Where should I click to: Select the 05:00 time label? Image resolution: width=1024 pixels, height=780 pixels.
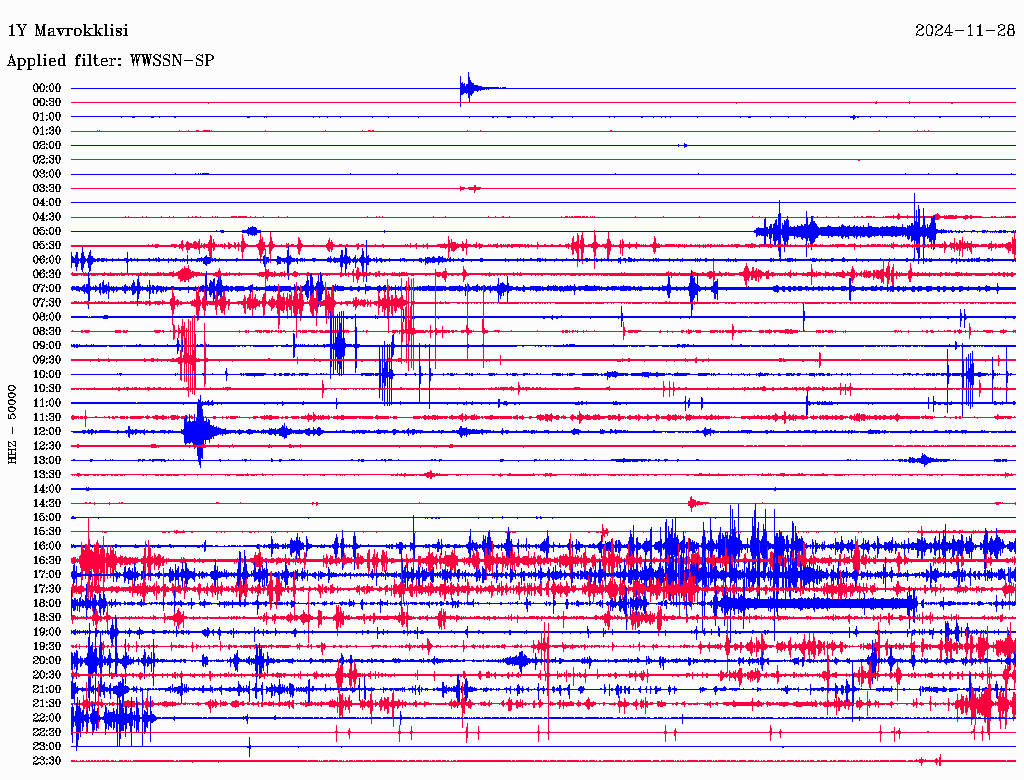tap(47, 231)
